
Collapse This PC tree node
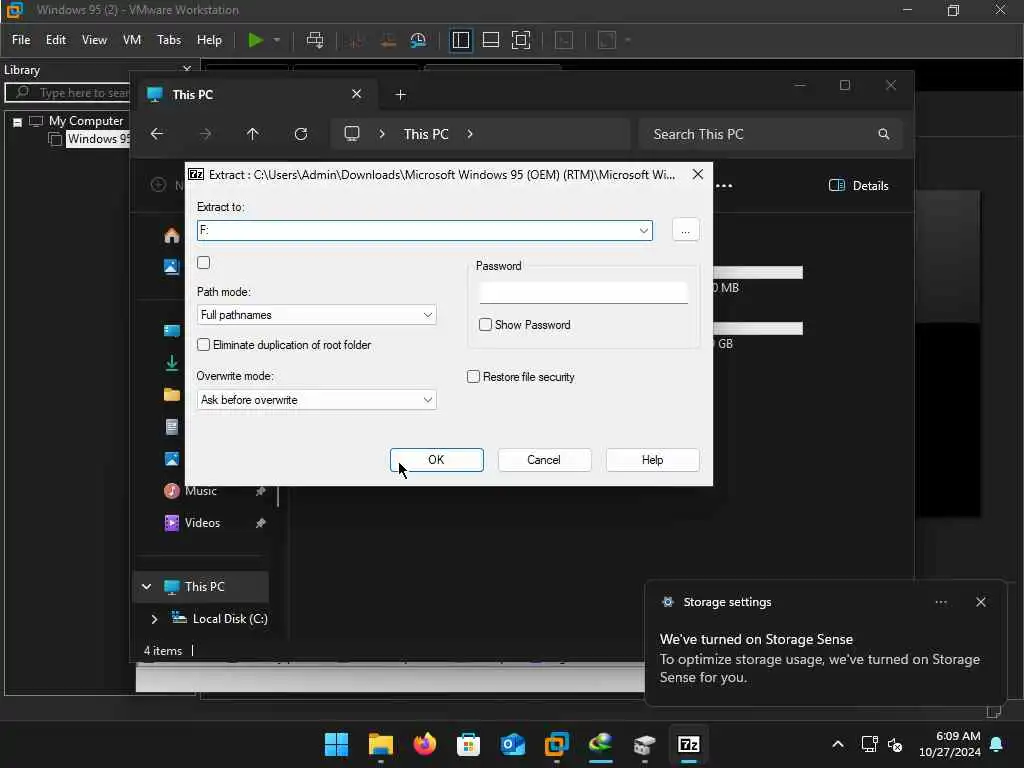(x=146, y=586)
